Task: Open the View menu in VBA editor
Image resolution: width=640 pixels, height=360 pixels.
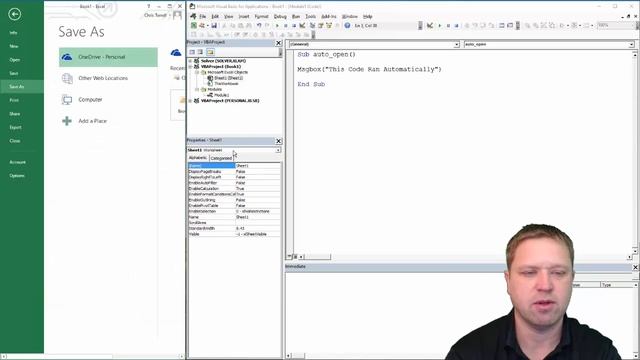Action: pos(229,17)
